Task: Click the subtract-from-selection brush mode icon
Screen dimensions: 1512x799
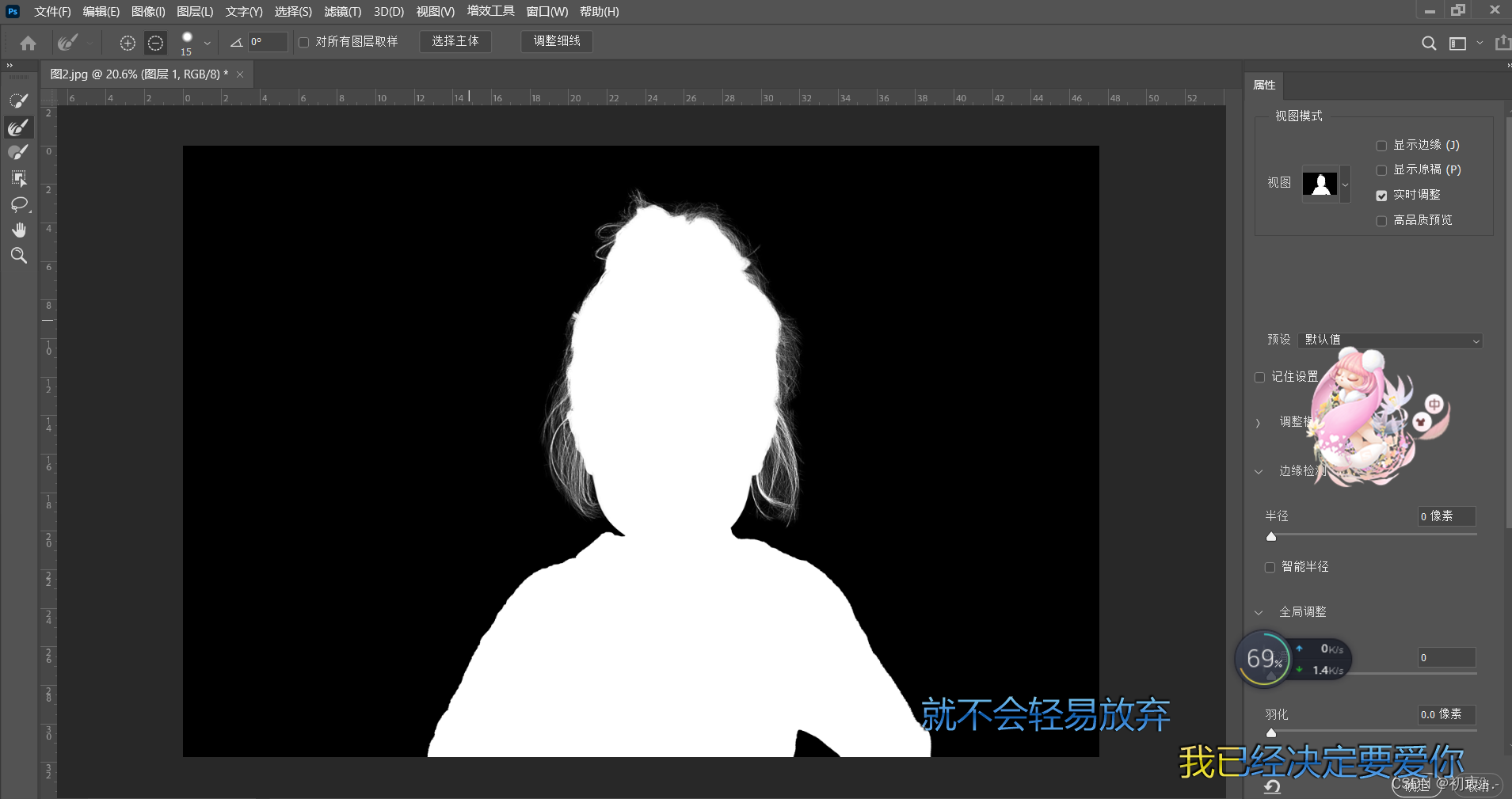Action: (155, 43)
